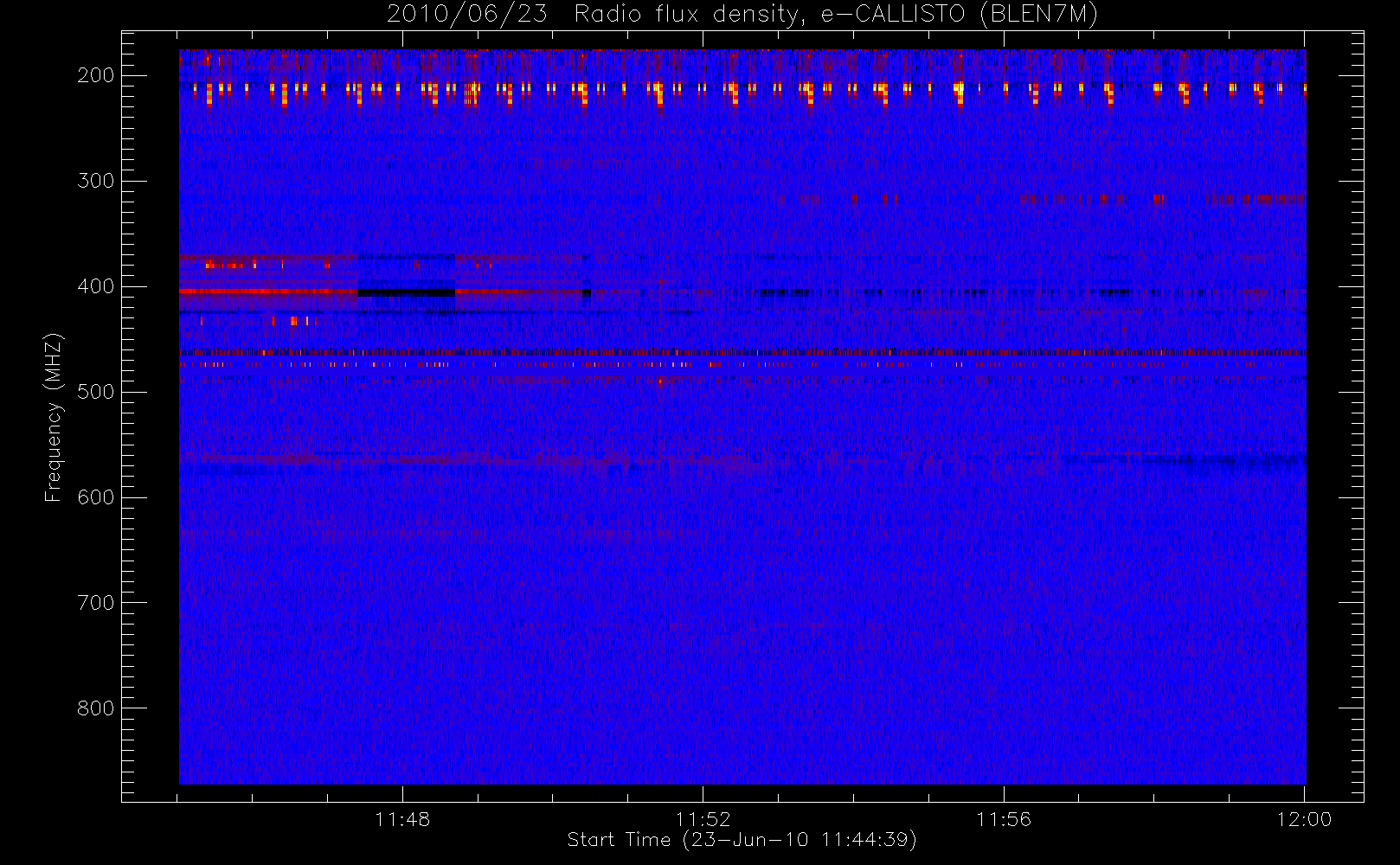1400x865 pixels.
Task: Click the bright red 400 MHz band before 11:47
Action: [268, 292]
